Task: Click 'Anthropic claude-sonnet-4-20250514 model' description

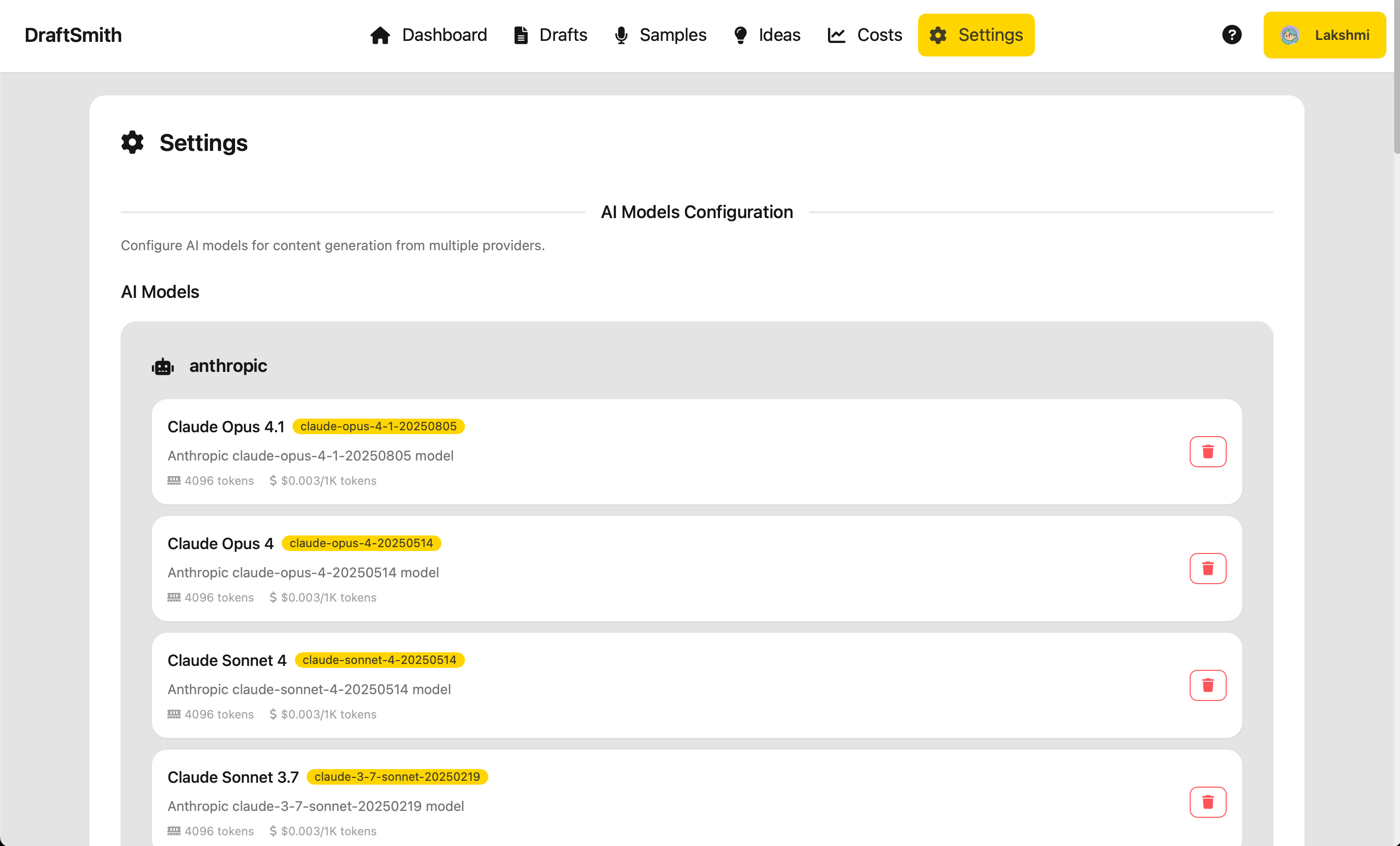Action: [309, 689]
